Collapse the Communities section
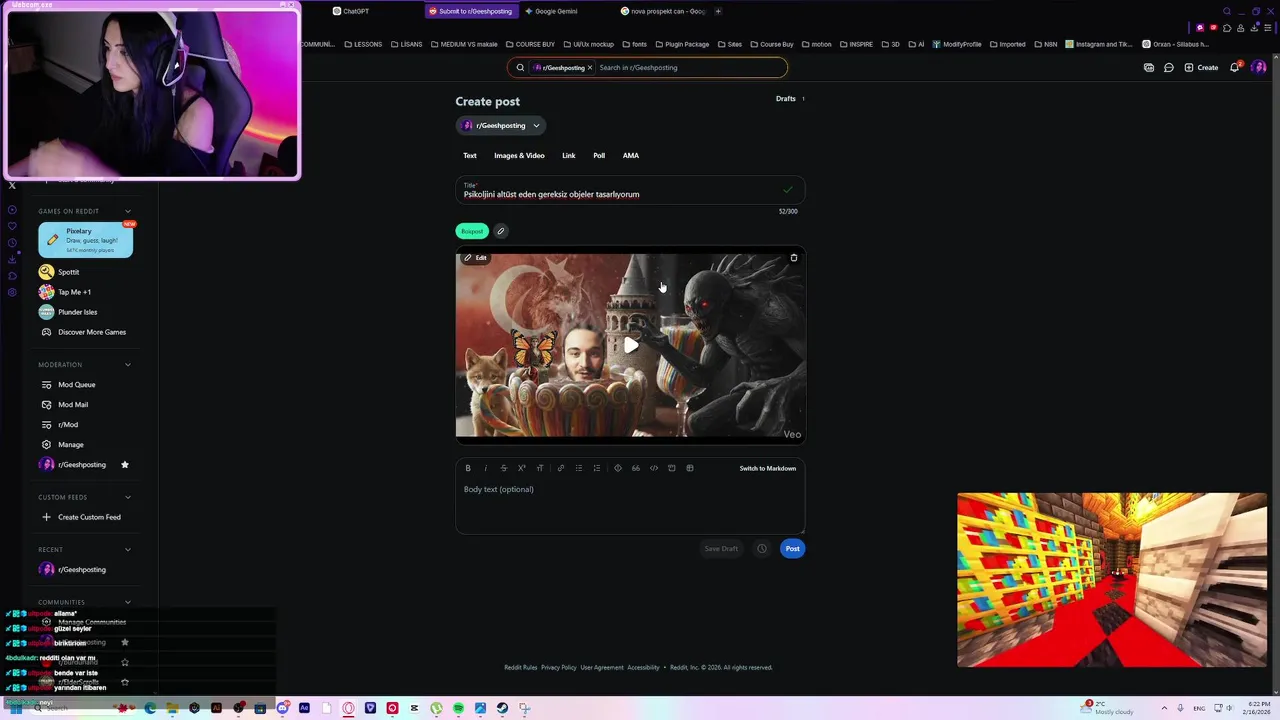This screenshot has width=1280, height=720. [128, 602]
